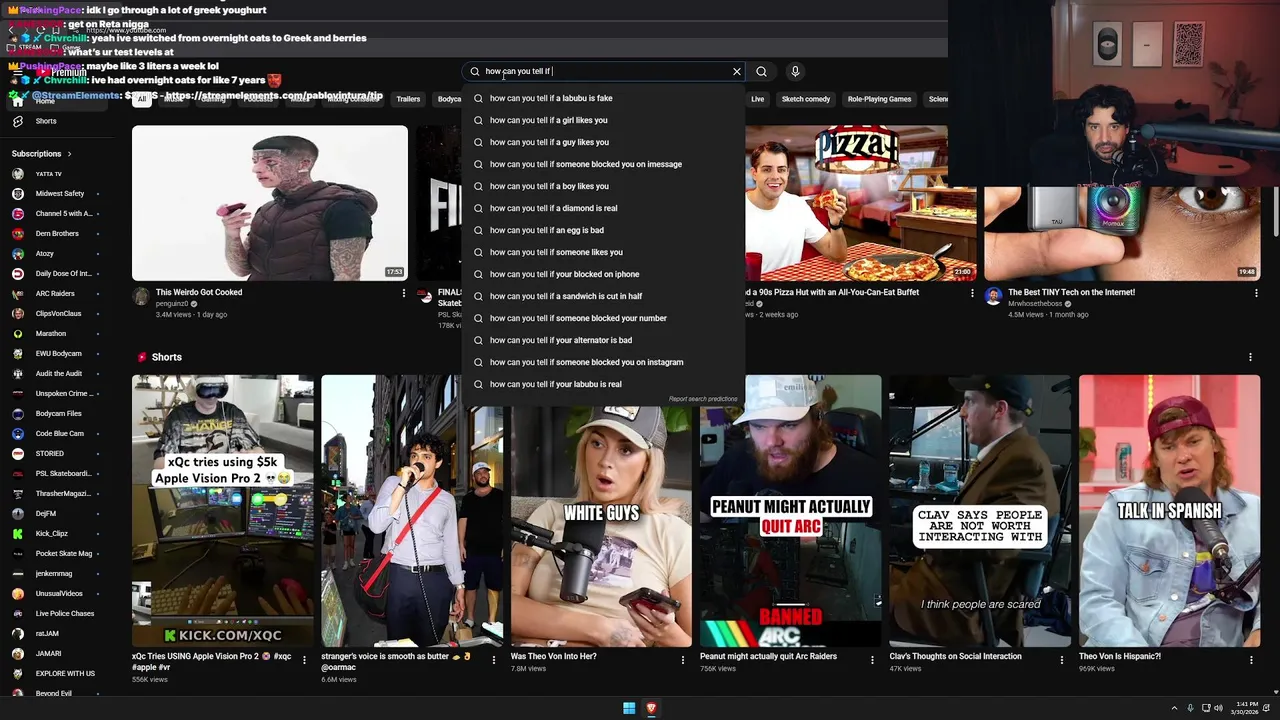
Task: Select the Role-Playing Games filter chip
Action: (879, 99)
